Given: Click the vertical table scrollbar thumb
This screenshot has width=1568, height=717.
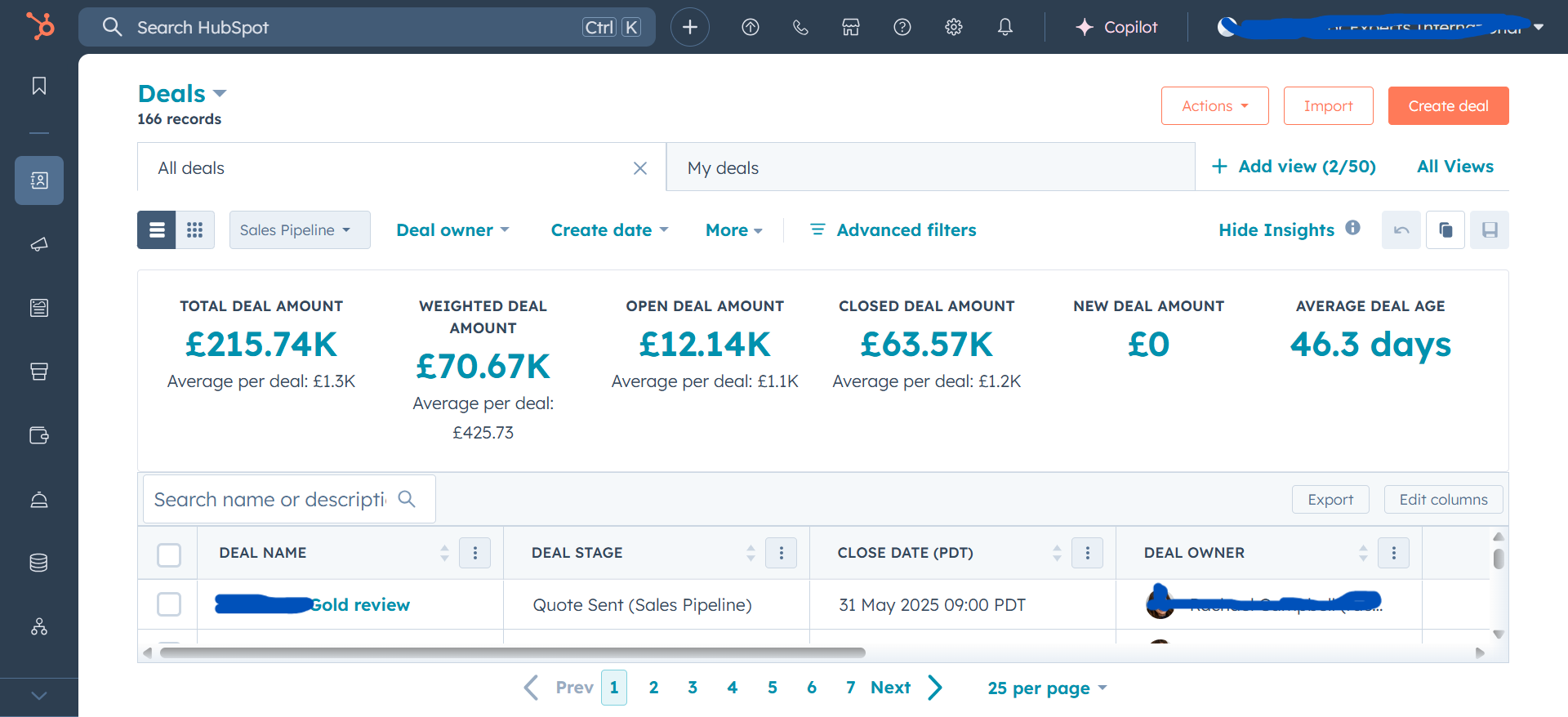Looking at the screenshot, I should 1499,559.
